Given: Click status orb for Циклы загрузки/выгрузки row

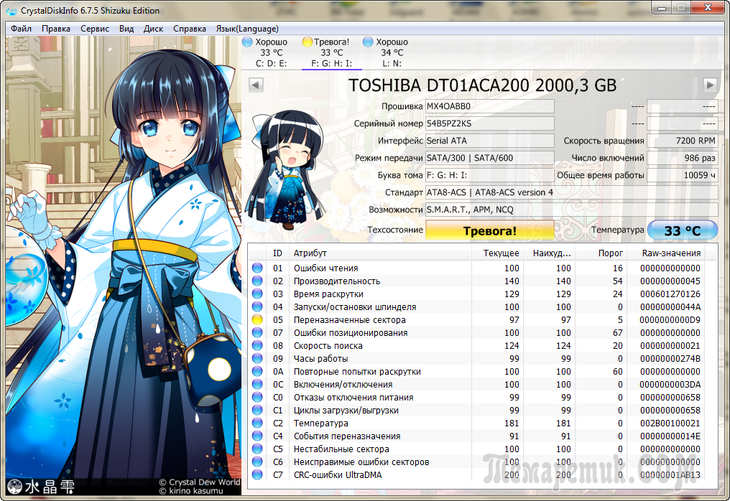Looking at the screenshot, I should pos(257,410).
